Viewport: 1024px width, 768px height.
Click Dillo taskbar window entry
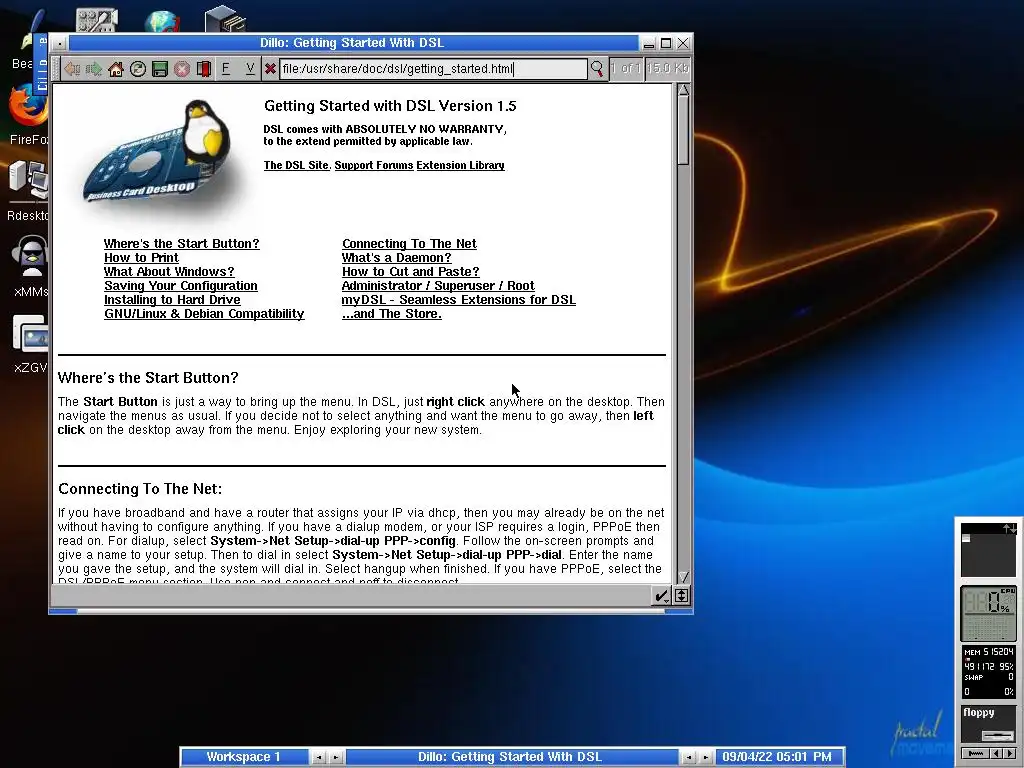pos(510,757)
